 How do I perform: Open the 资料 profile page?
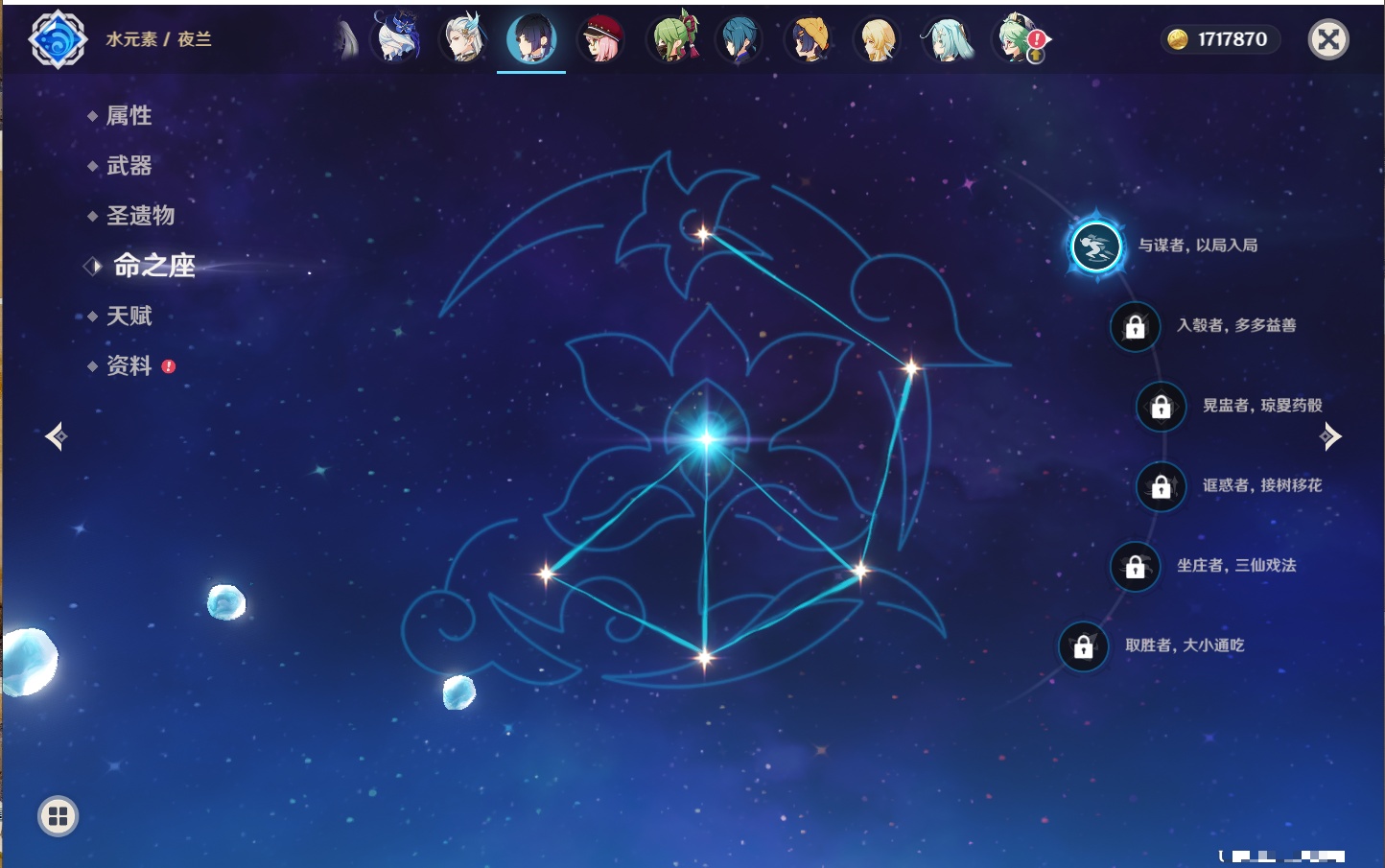(129, 365)
